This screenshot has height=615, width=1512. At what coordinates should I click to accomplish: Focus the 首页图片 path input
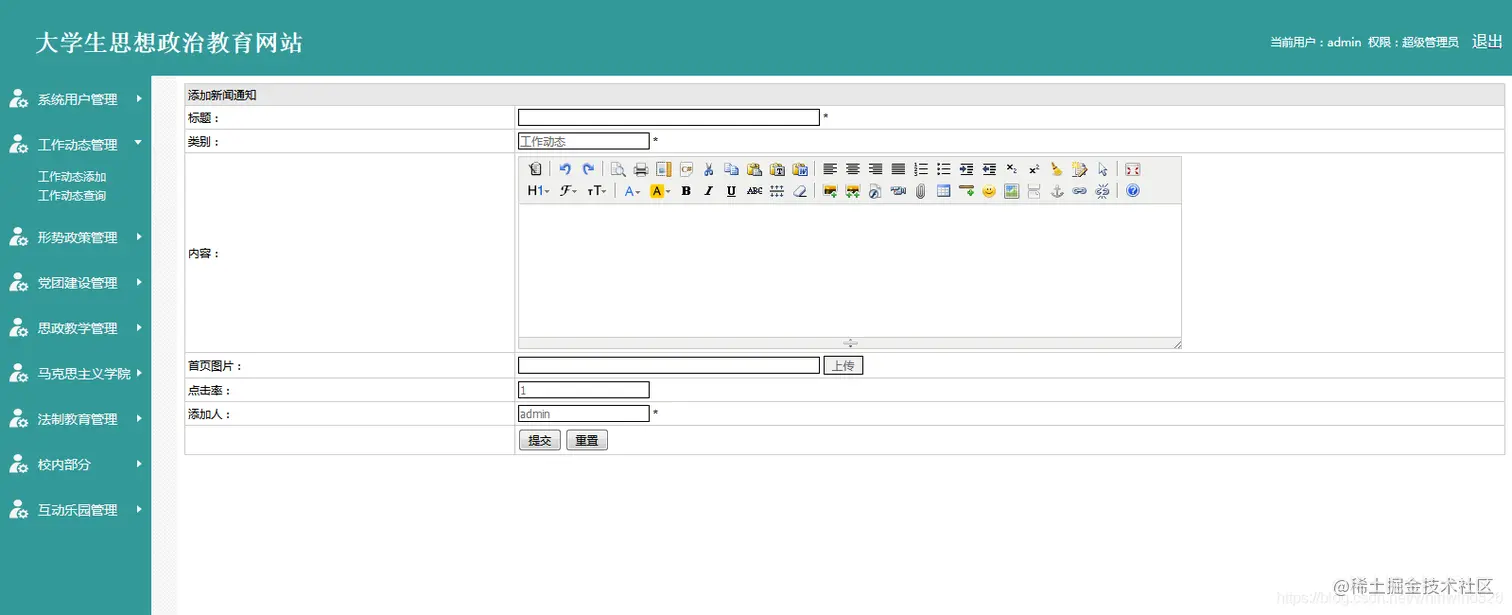669,366
